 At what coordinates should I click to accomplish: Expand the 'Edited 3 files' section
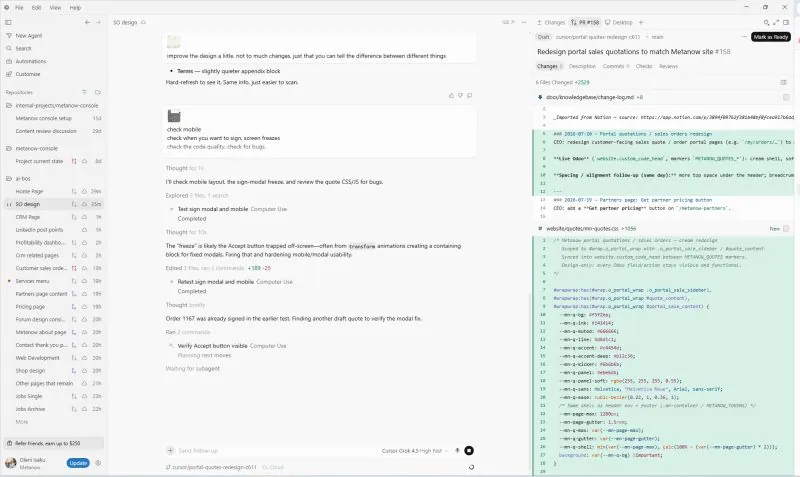pyautogui.click(x=218, y=268)
